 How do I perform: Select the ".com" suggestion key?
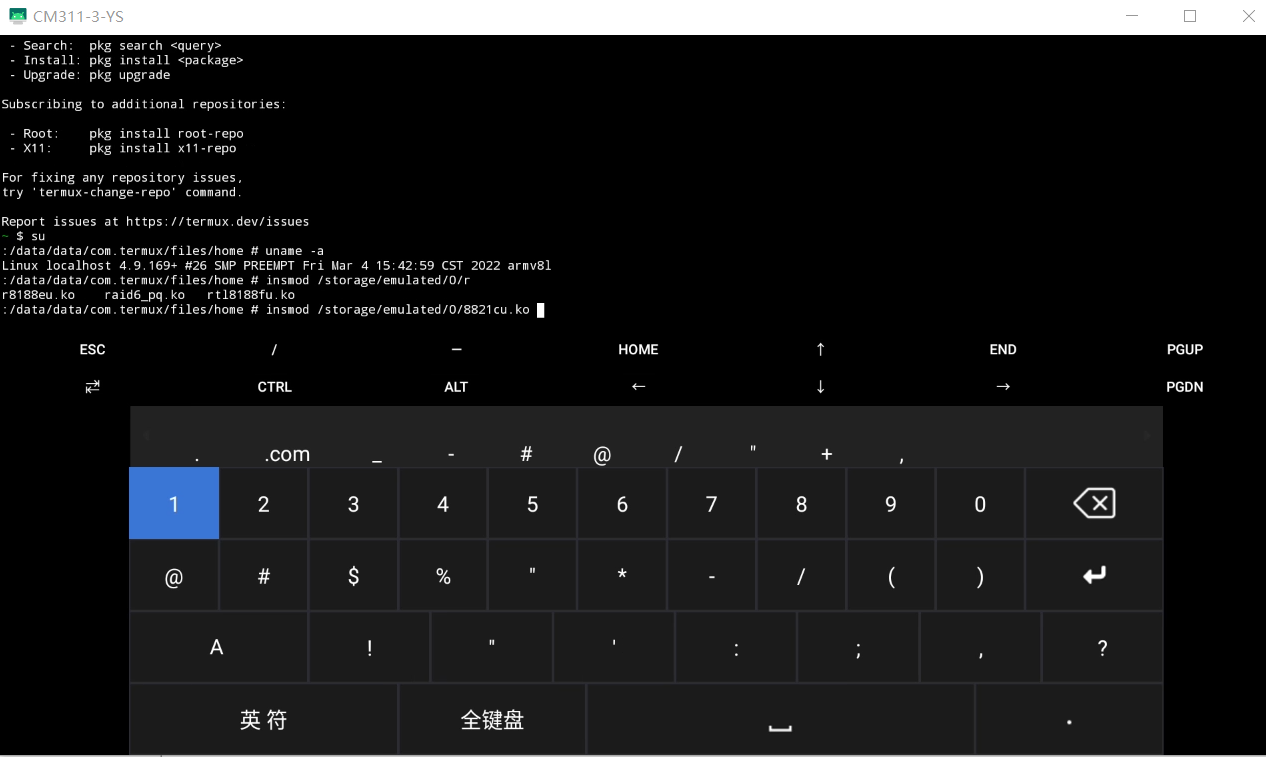click(x=286, y=453)
